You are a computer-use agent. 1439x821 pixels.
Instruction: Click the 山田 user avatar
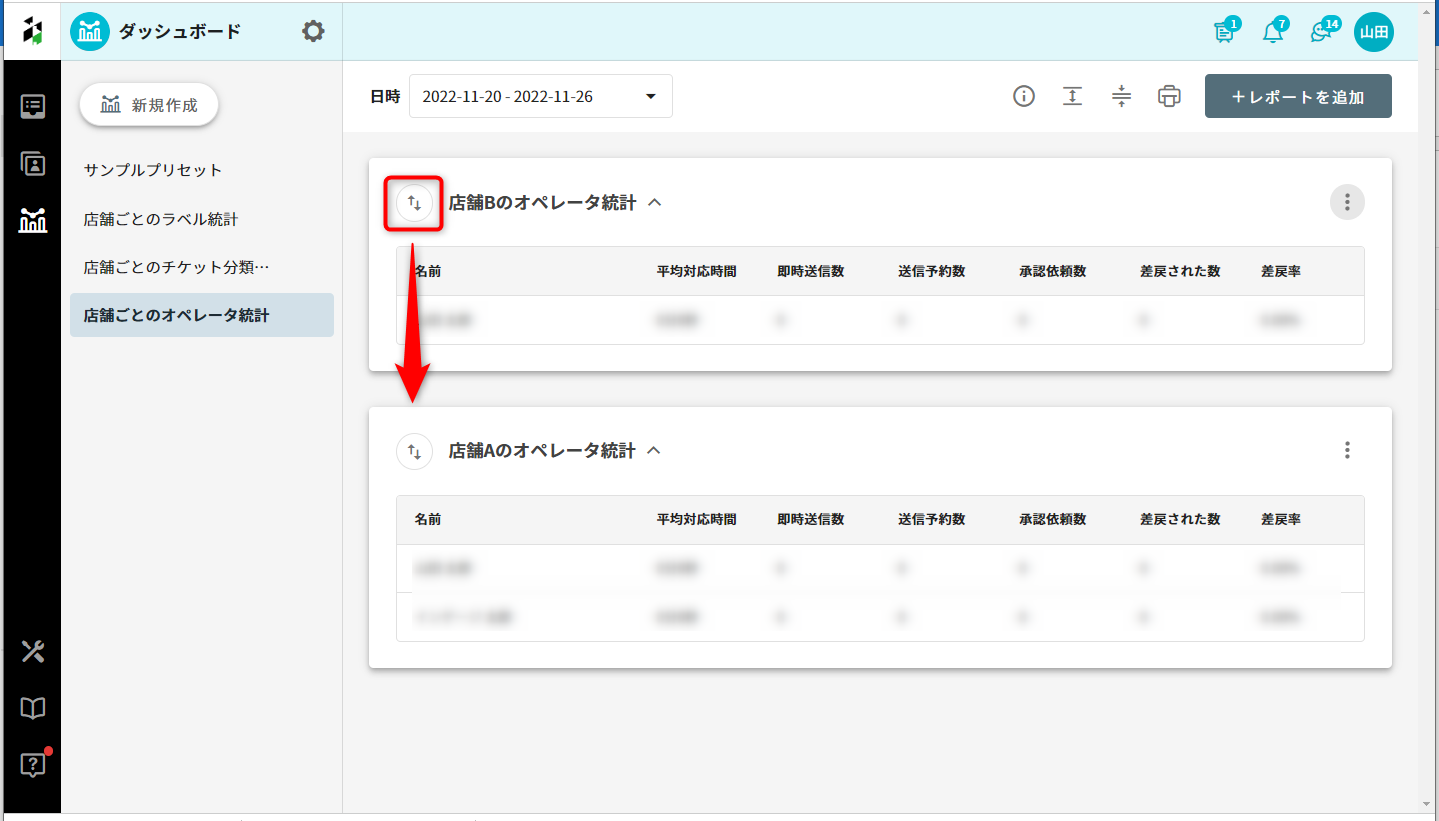(1373, 32)
